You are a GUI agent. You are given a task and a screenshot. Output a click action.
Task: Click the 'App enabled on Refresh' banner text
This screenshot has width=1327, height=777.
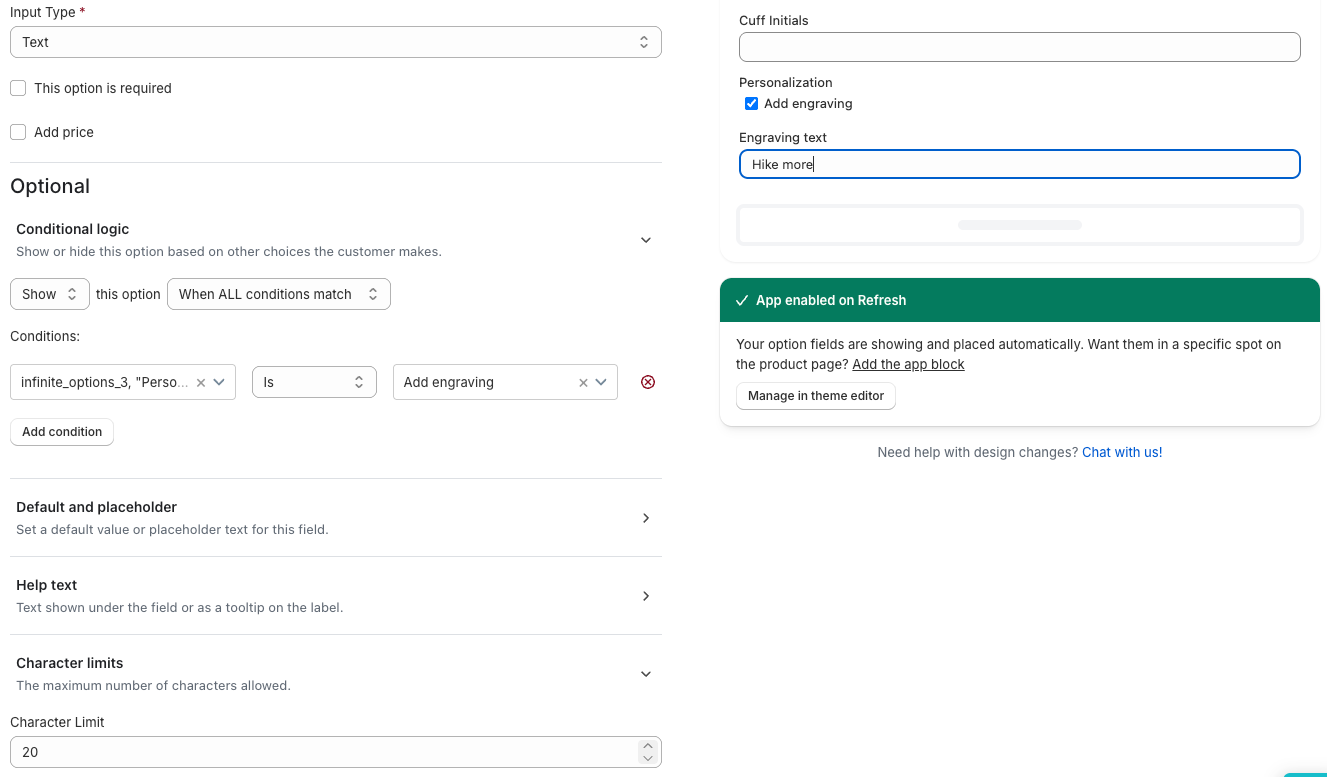pyautogui.click(x=831, y=300)
